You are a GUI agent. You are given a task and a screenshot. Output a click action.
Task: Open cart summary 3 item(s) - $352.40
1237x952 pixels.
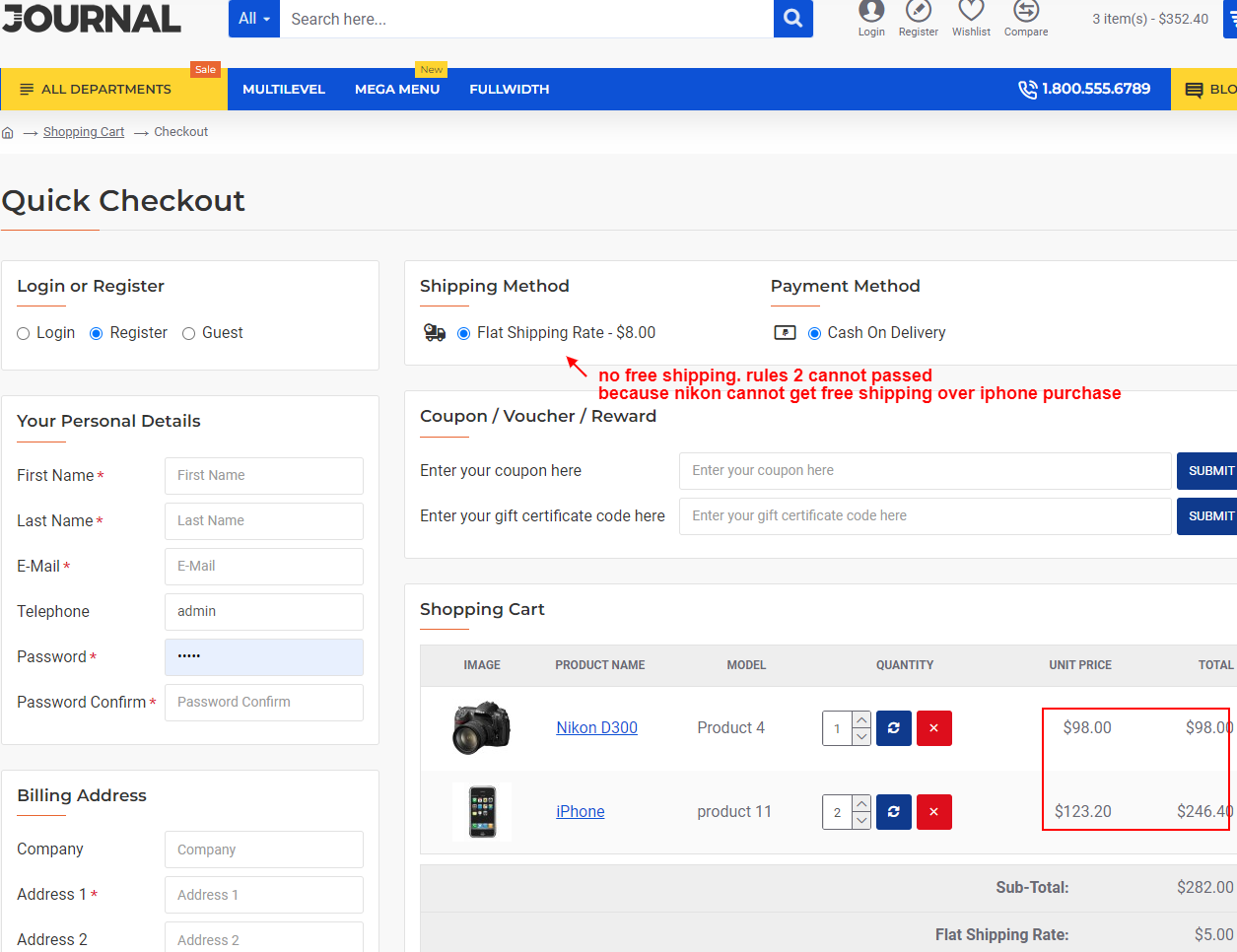[1150, 19]
